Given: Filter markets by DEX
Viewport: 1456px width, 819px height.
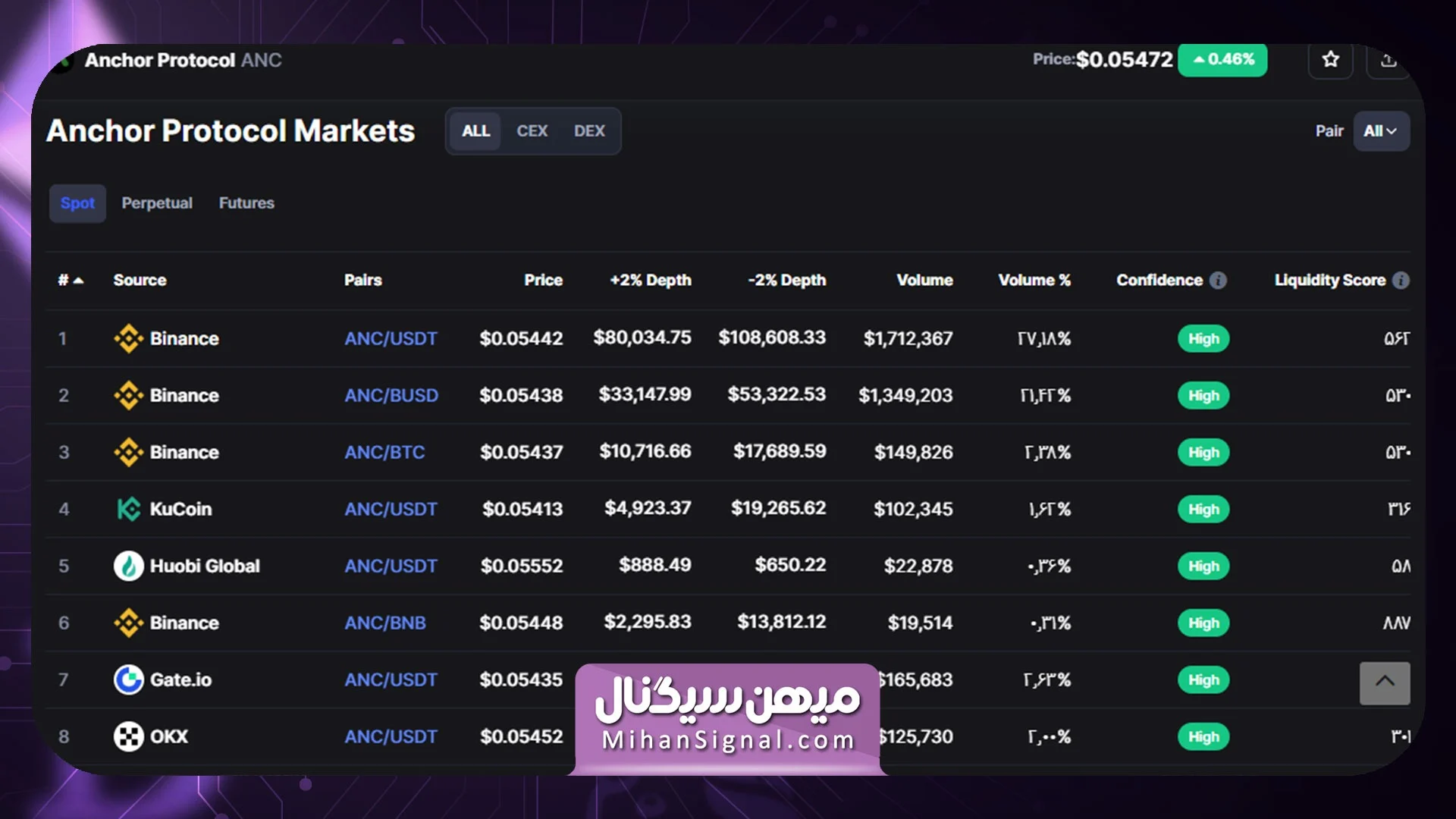Looking at the screenshot, I should pos(589,131).
